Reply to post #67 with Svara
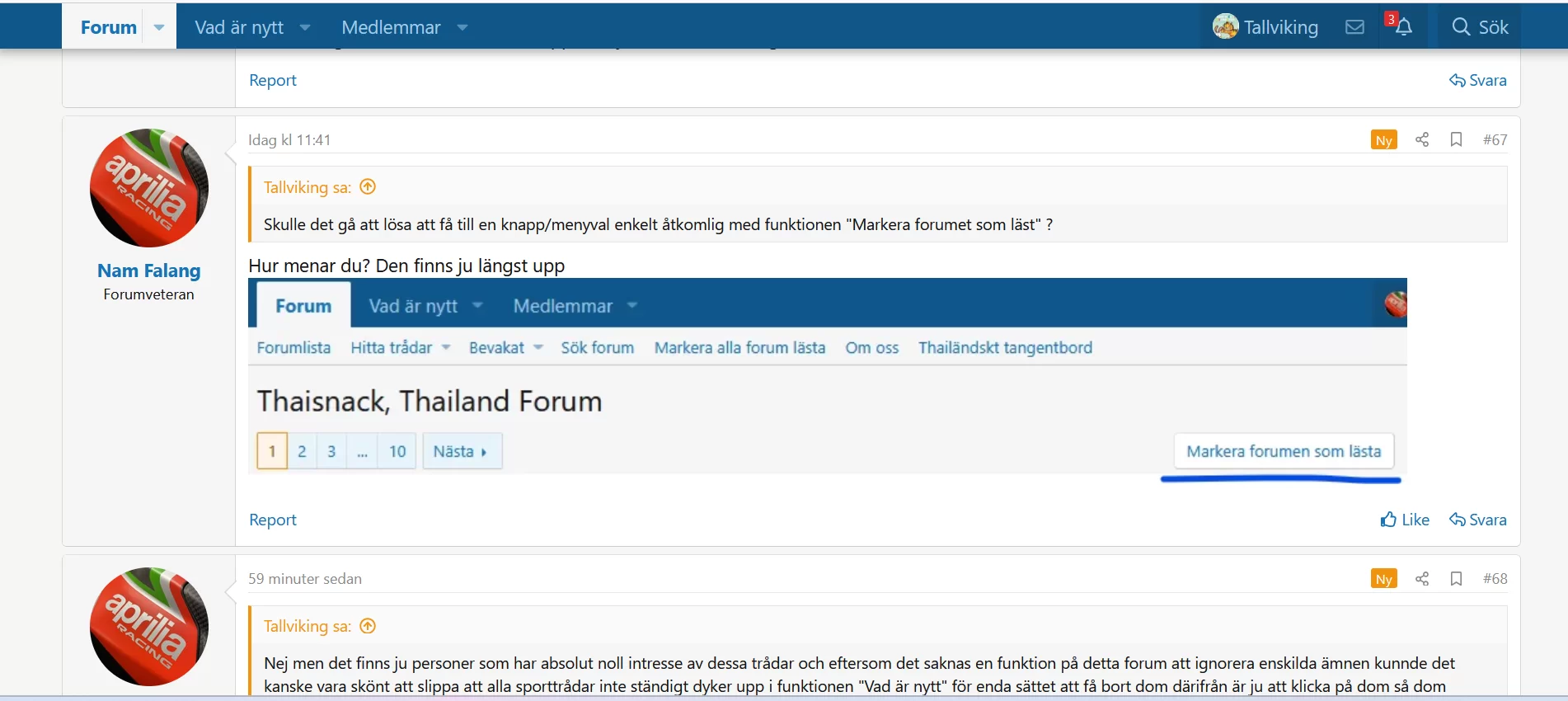This screenshot has height=701, width=1568. 1478,520
